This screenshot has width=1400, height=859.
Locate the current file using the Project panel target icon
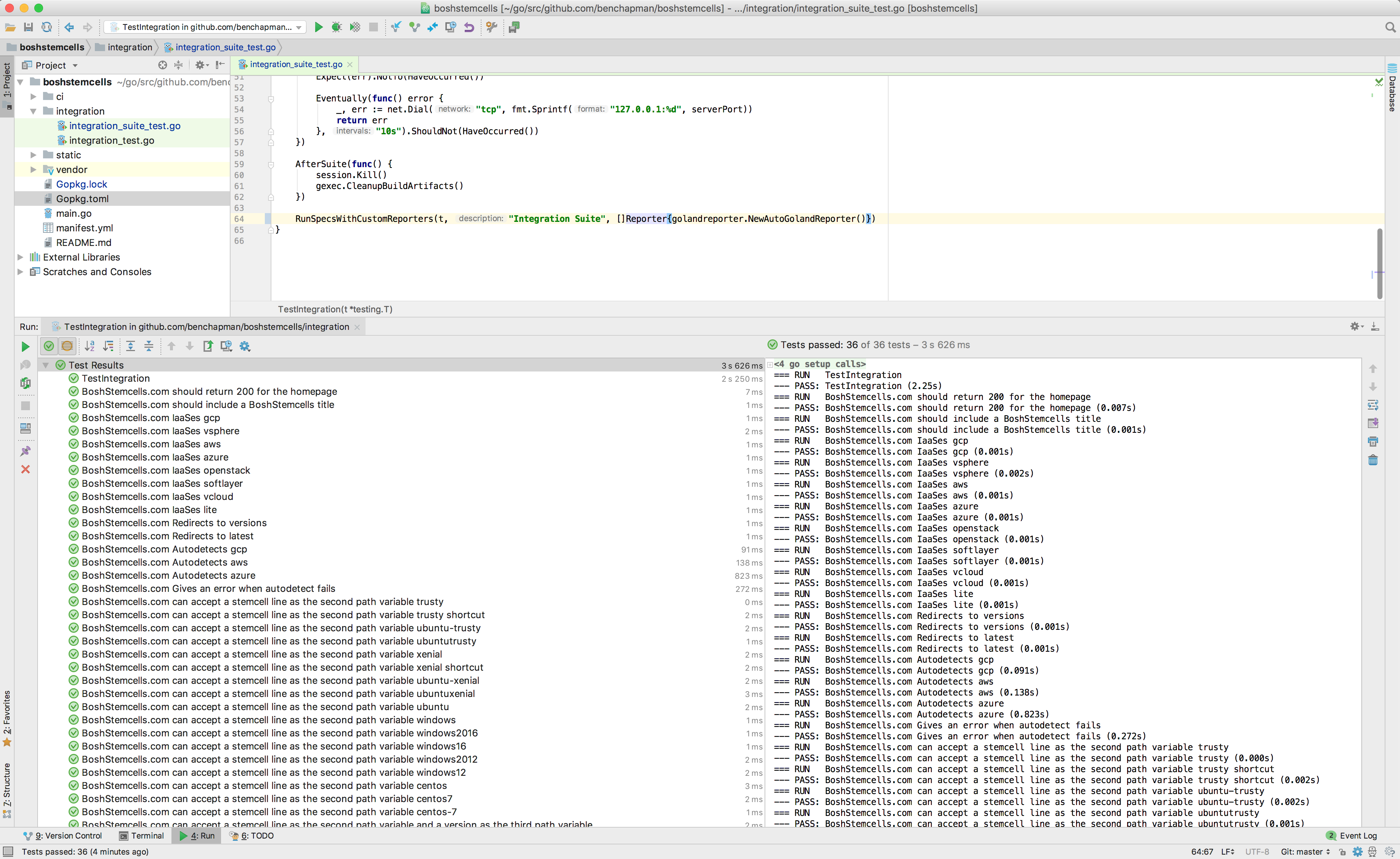pos(162,65)
